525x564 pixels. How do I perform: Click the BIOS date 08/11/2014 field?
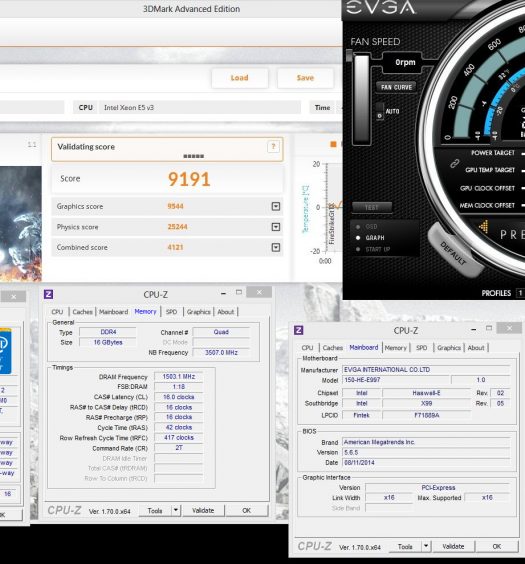[x=426, y=463]
